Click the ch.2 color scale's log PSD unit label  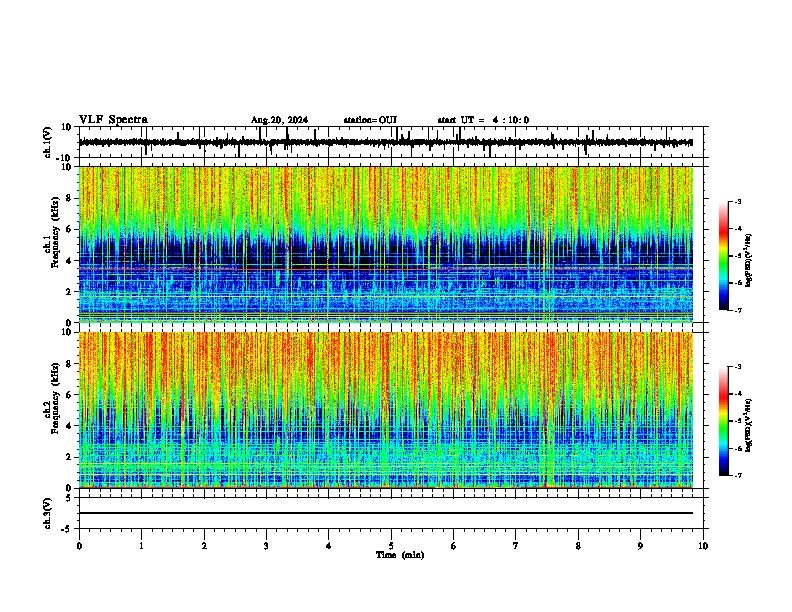click(x=749, y=425)
